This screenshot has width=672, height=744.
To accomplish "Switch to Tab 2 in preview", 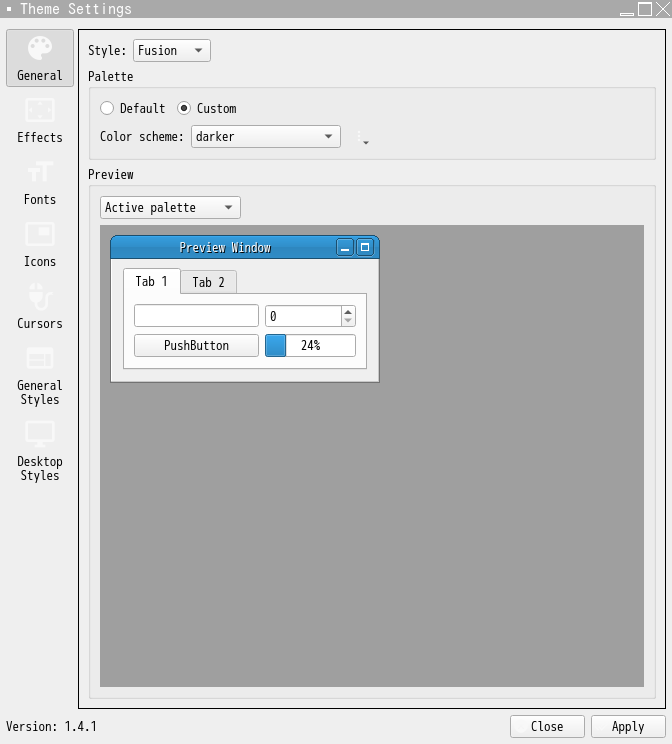I will point(208,282).
